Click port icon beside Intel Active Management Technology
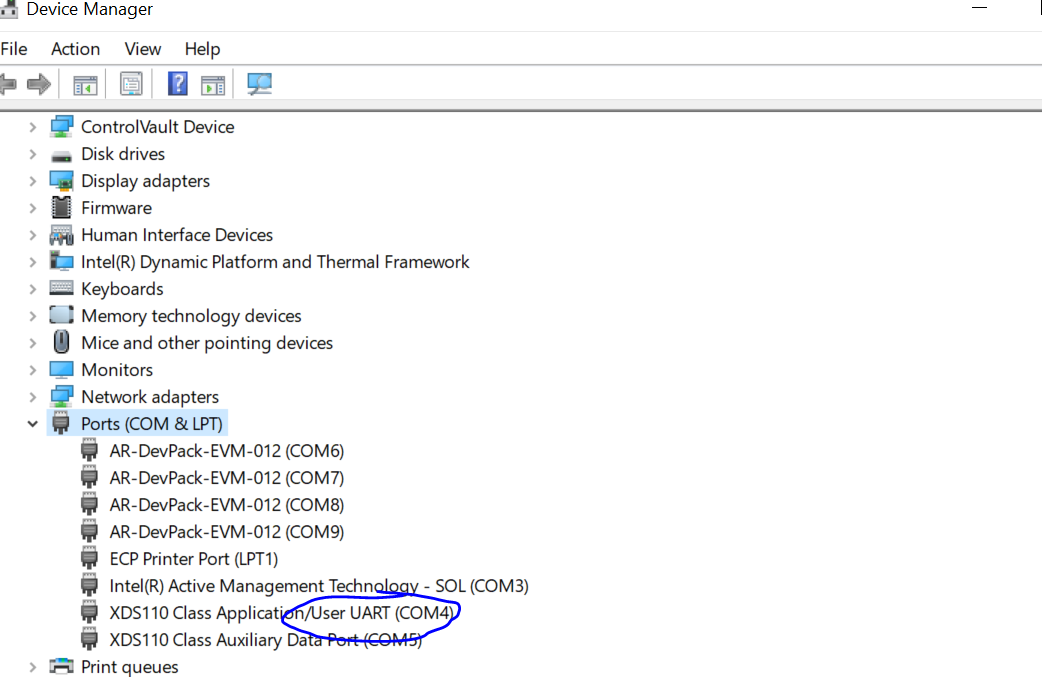The height and width of the screenshot is (677, 1042). pyautogui.click(x=89, y=585)
